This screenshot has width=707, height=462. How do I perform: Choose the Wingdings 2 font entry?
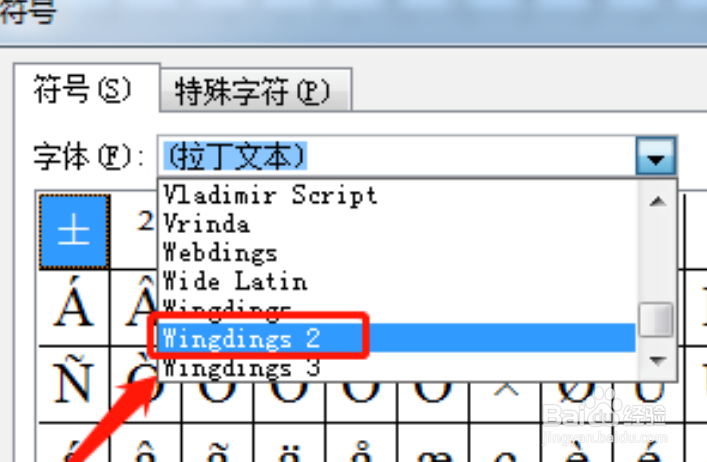click(x=397, y=338)
